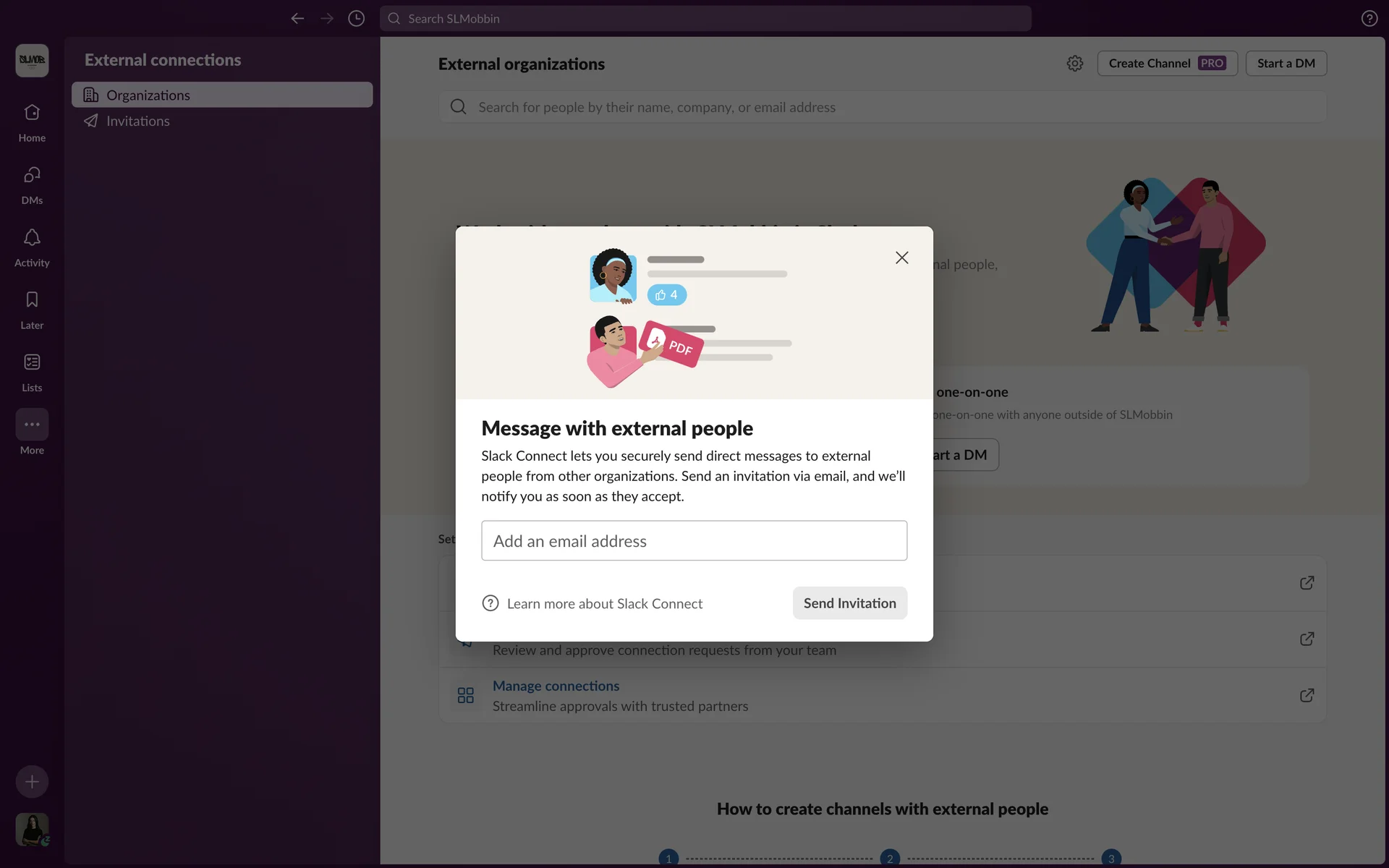This screenshot has height=868, width=1389.
Task: Open Learn more about Slack Connect
Action: (x=604, y=603)
